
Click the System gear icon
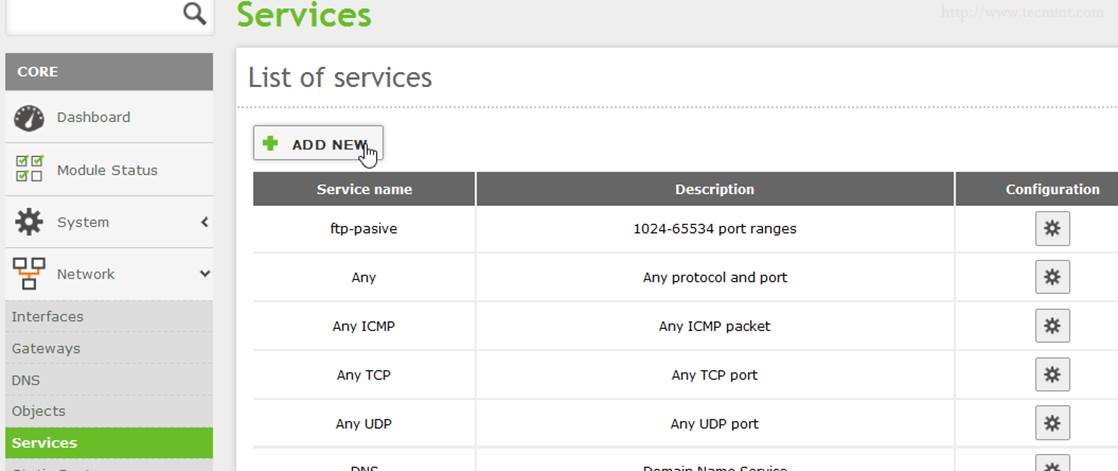coord(29,222)
